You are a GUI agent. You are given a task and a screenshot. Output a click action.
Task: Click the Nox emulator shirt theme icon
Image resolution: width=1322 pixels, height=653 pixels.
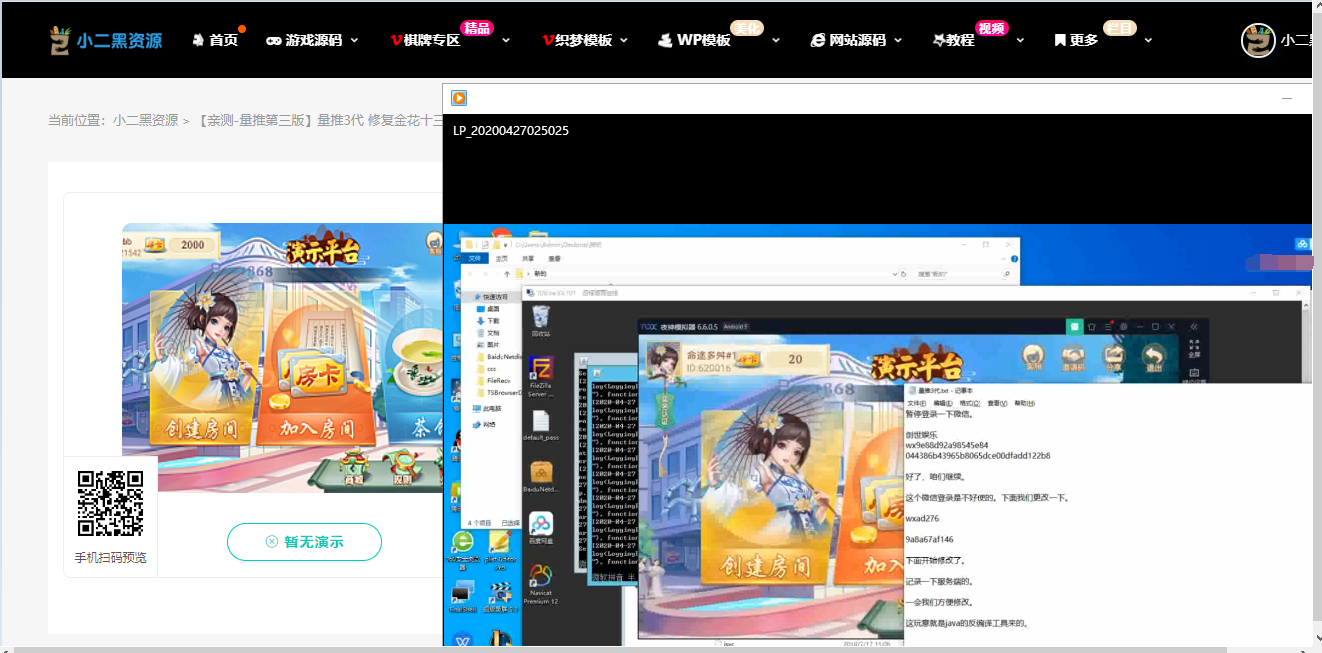(x=1092, y=326)
